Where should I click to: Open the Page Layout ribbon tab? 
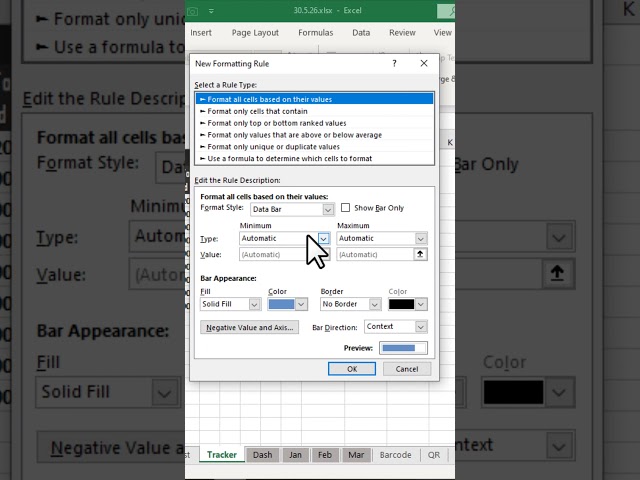tap(255, 33)
